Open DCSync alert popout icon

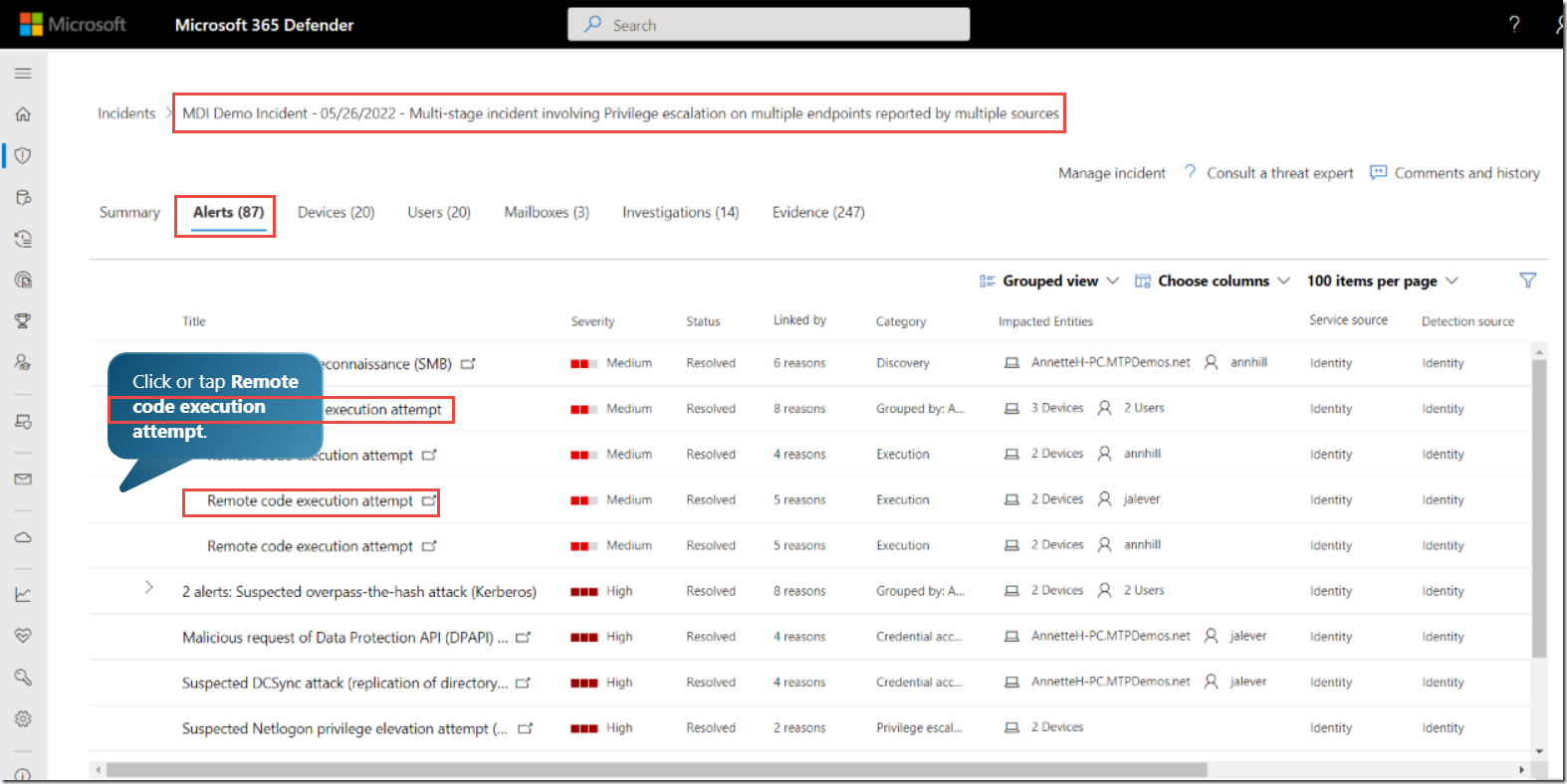(523, 684)
